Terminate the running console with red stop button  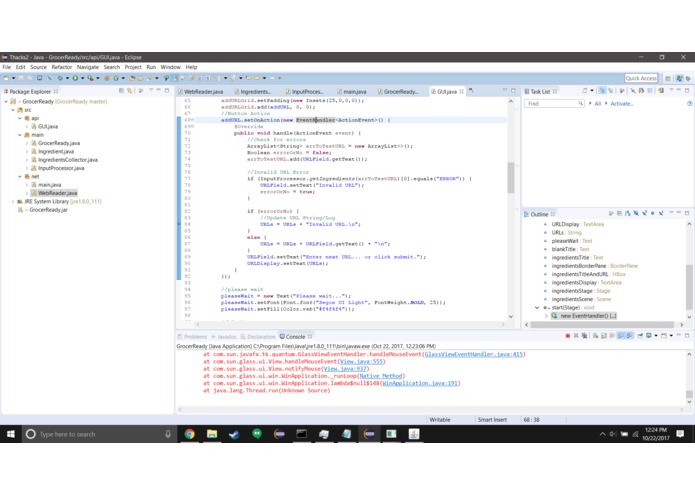click(x=567, y=336)
